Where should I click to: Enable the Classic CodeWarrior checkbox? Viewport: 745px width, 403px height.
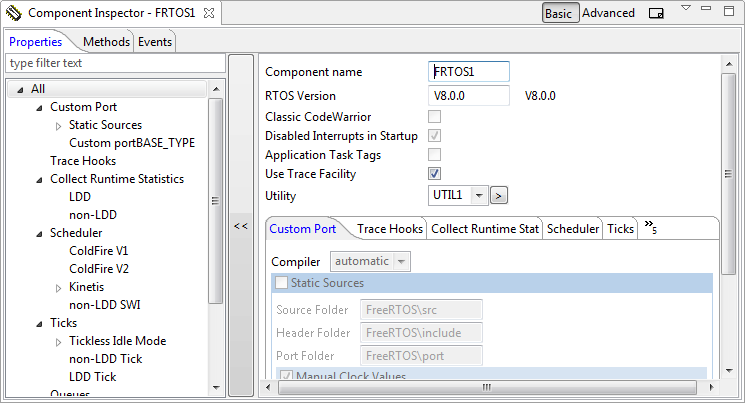click(435, 117)
